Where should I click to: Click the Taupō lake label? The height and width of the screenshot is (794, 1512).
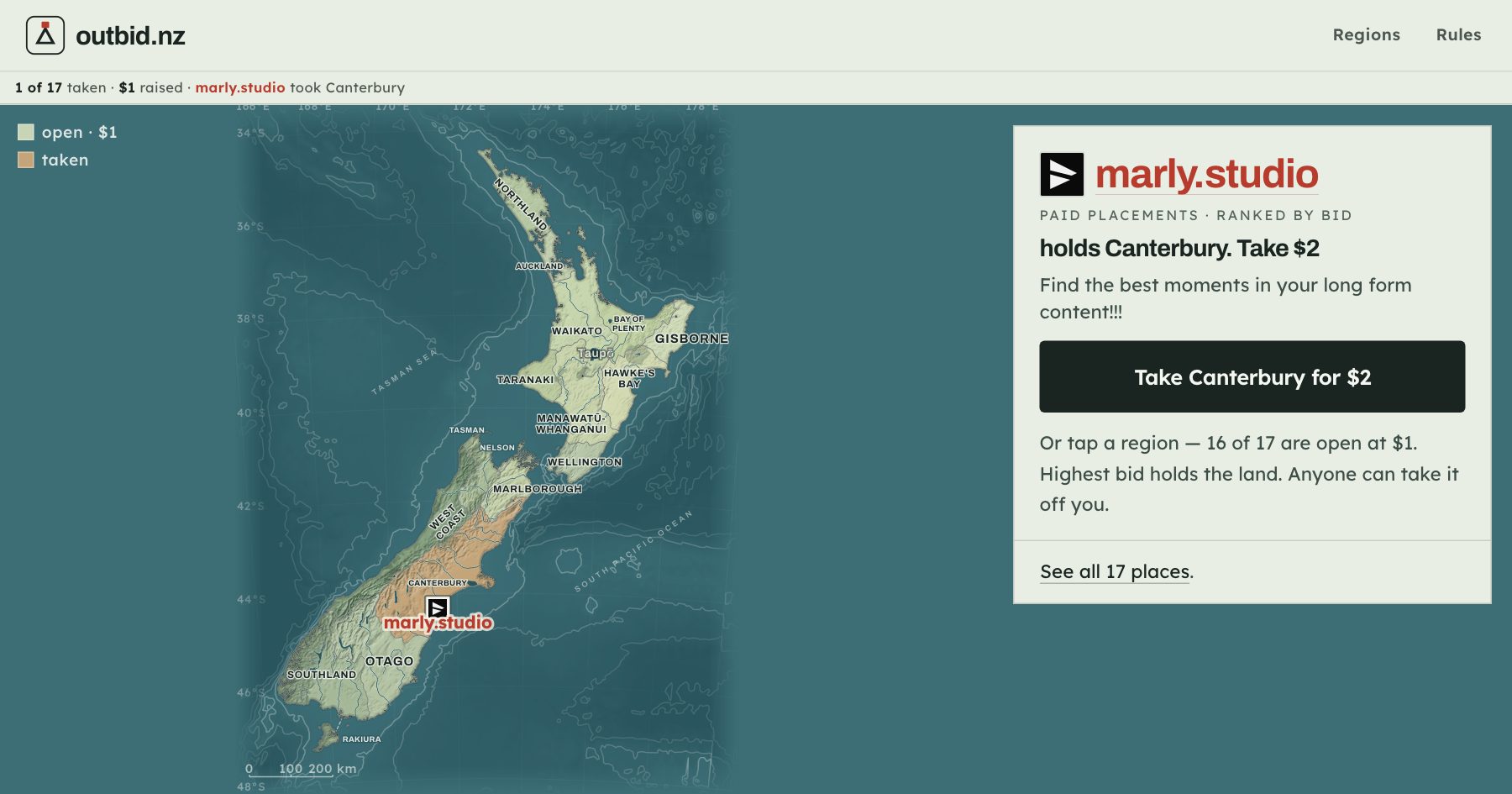click(x=595, y=354)
